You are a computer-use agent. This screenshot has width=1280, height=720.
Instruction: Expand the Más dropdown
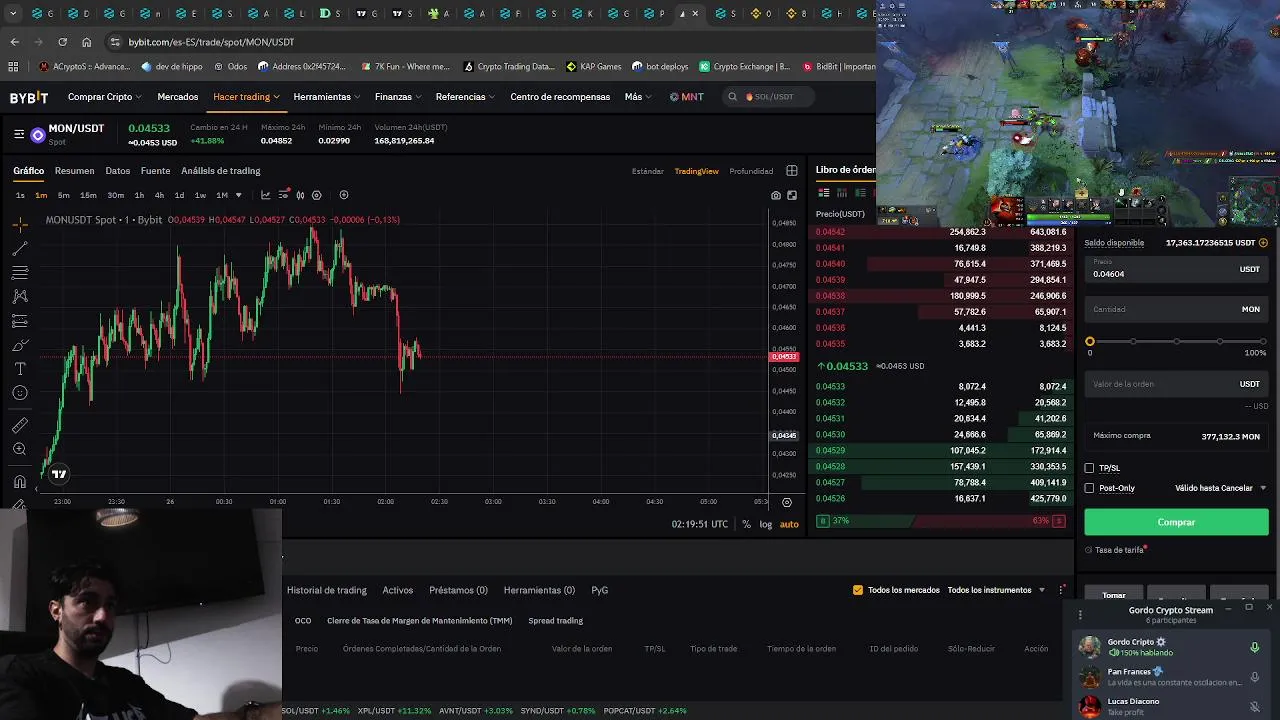[638, 97]
